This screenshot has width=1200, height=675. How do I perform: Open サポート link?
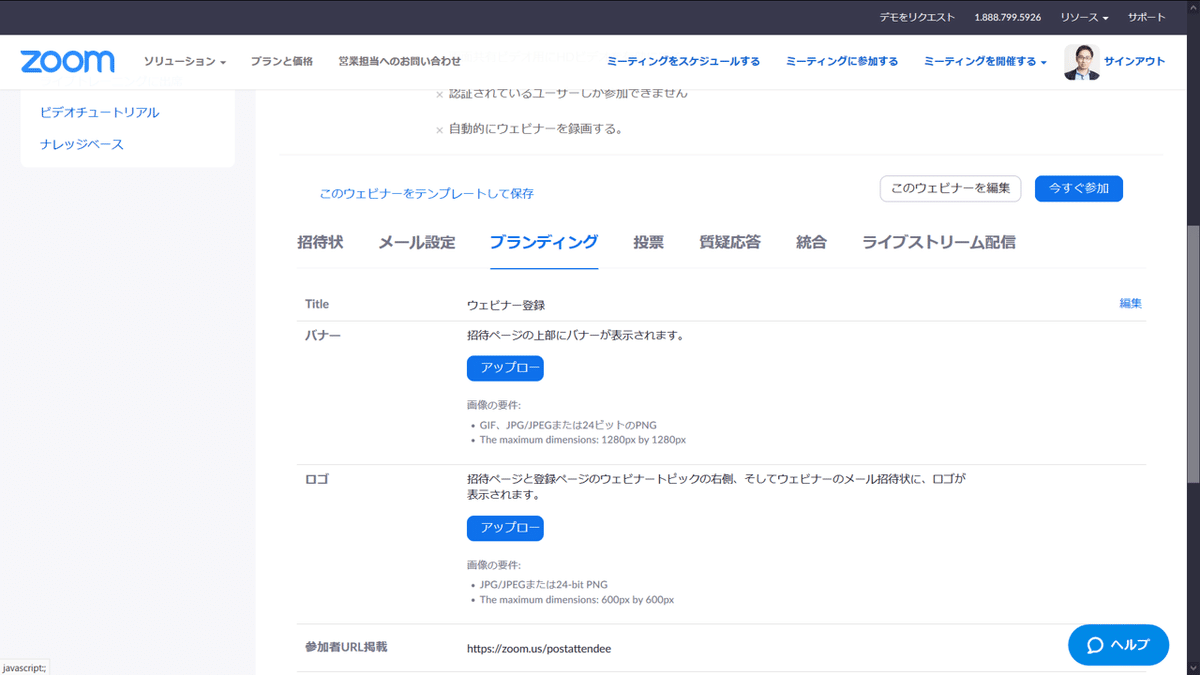pos(1147,17)
